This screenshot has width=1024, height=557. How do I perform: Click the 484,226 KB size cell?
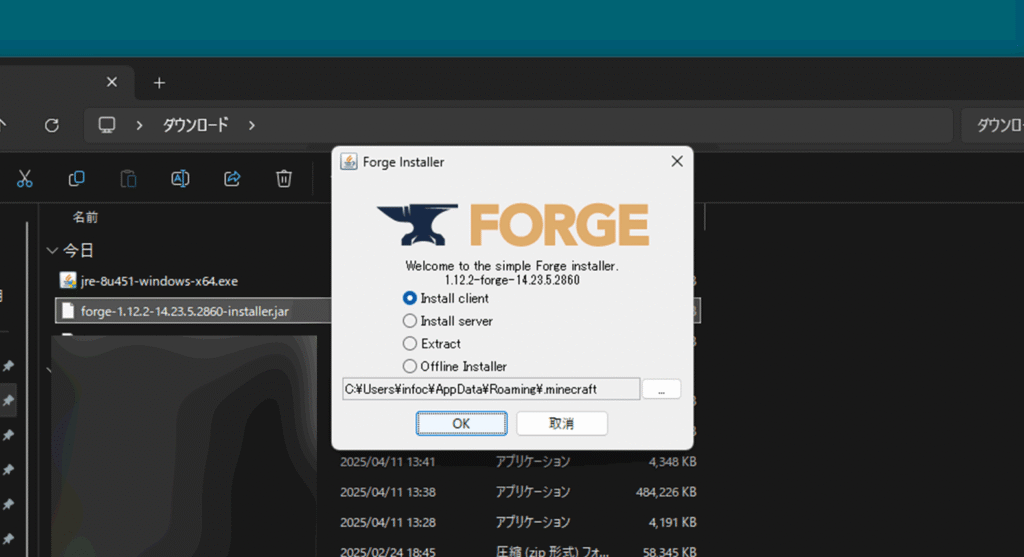pyautogui.click(x=665, y=492)
